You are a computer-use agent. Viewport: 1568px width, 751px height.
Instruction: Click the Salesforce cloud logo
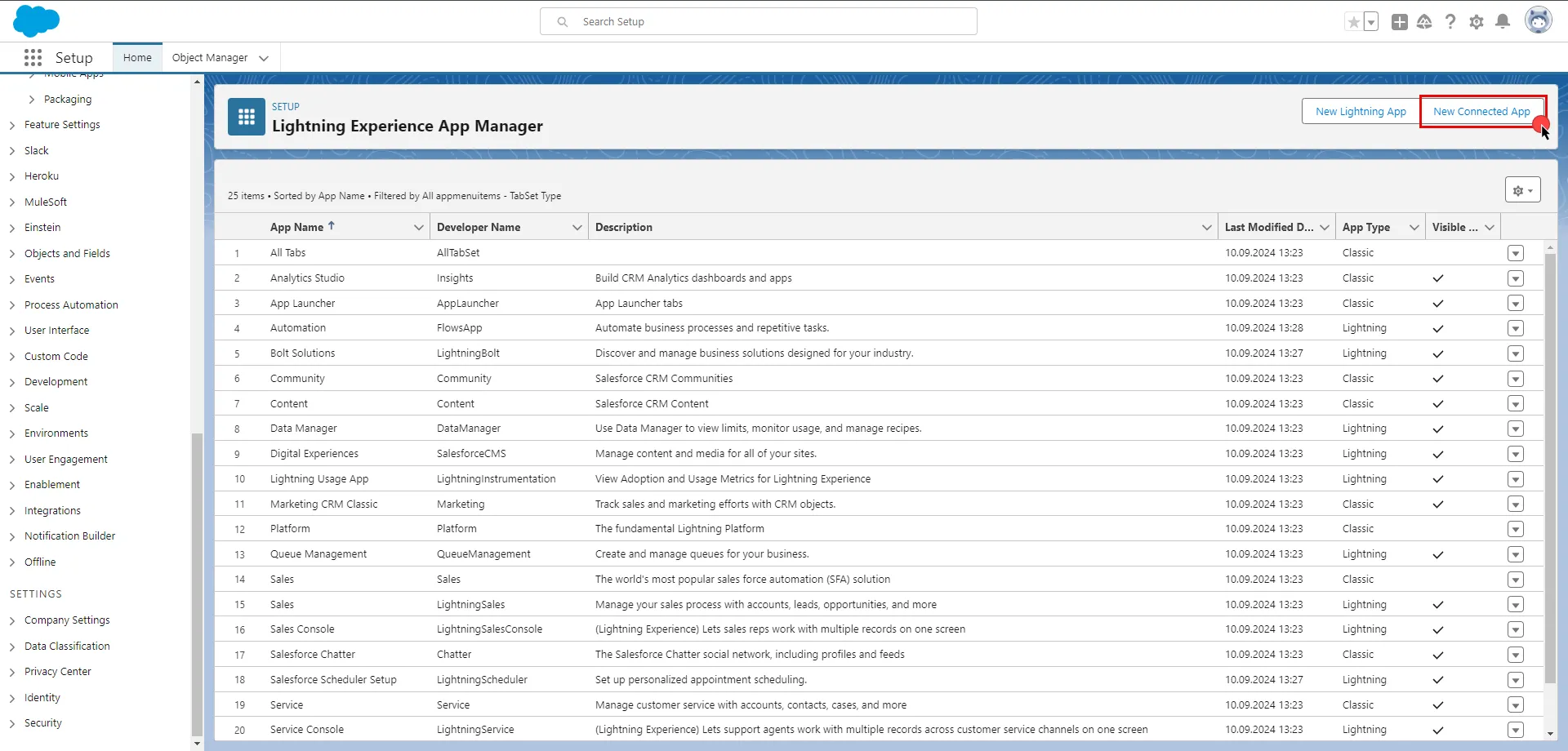coord(37,21)
